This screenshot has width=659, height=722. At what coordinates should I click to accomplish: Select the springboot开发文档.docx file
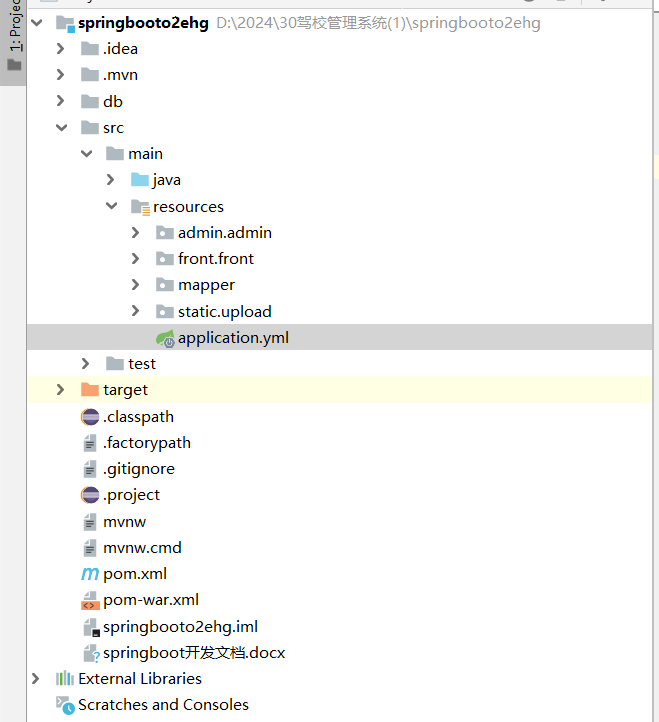[x=193, y=653]
